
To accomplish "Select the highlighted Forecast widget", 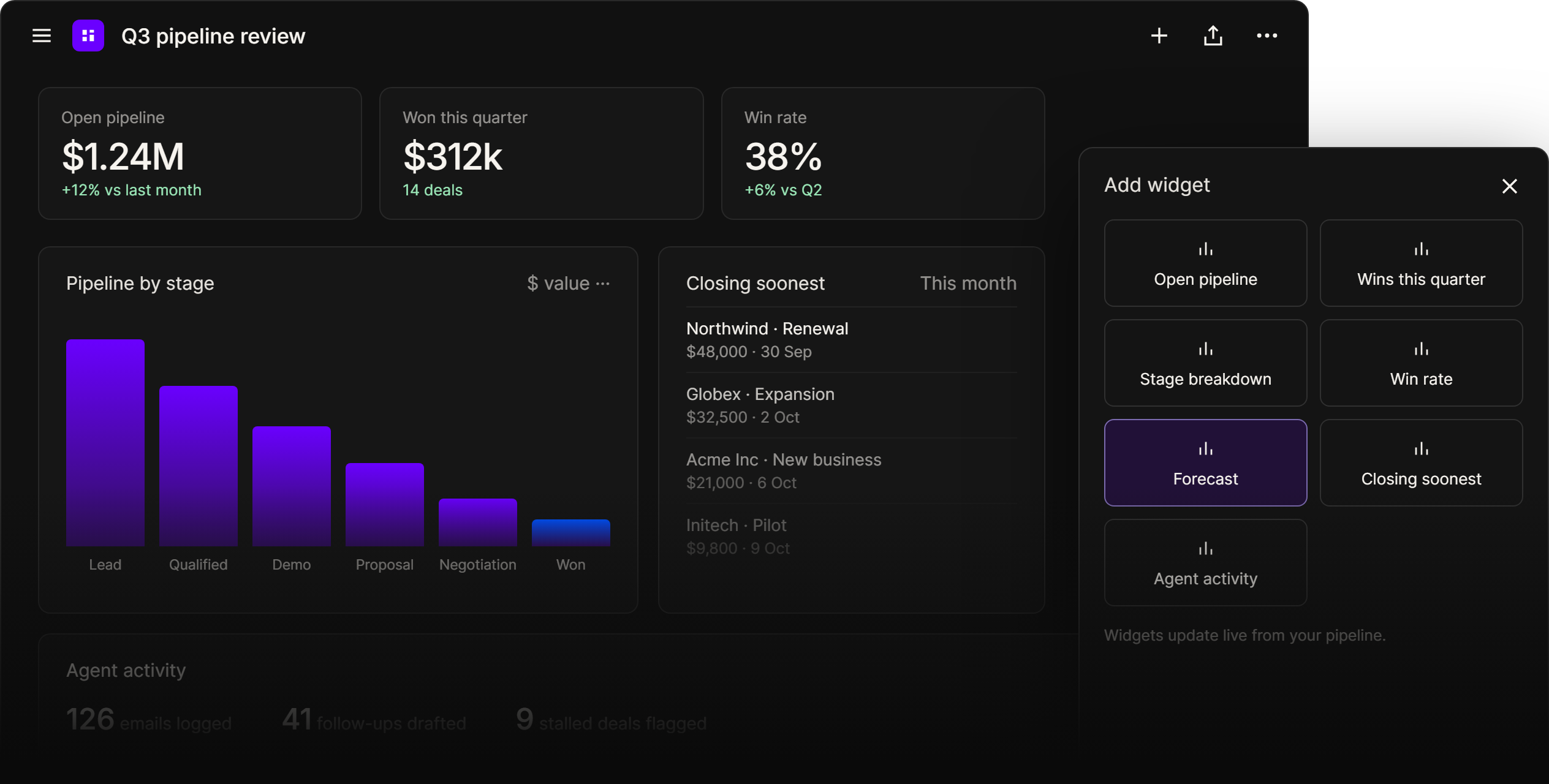I will [x=1205, y=462].
